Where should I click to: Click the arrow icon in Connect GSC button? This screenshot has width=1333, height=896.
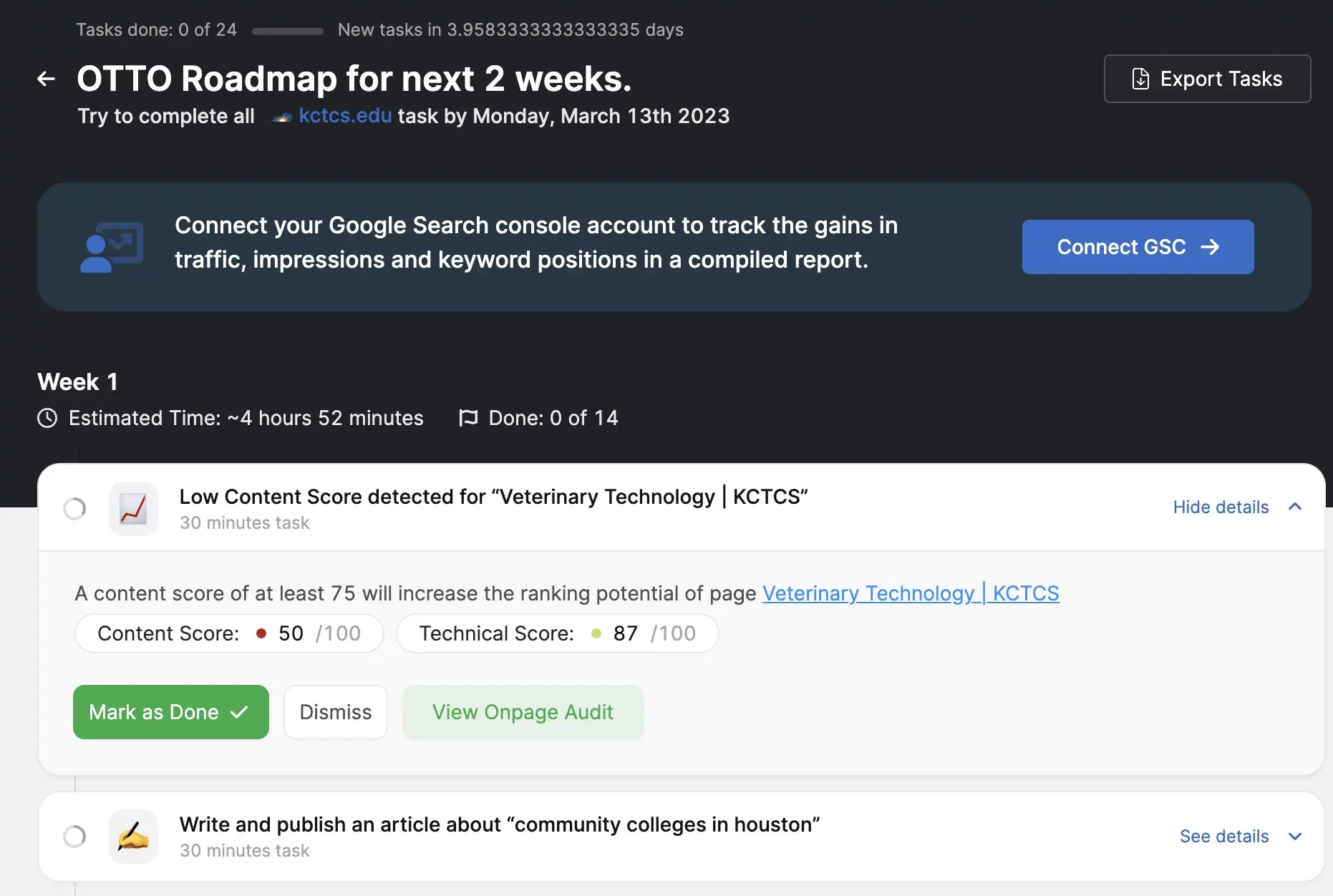pyautogui.click(x=1210, y=247)
